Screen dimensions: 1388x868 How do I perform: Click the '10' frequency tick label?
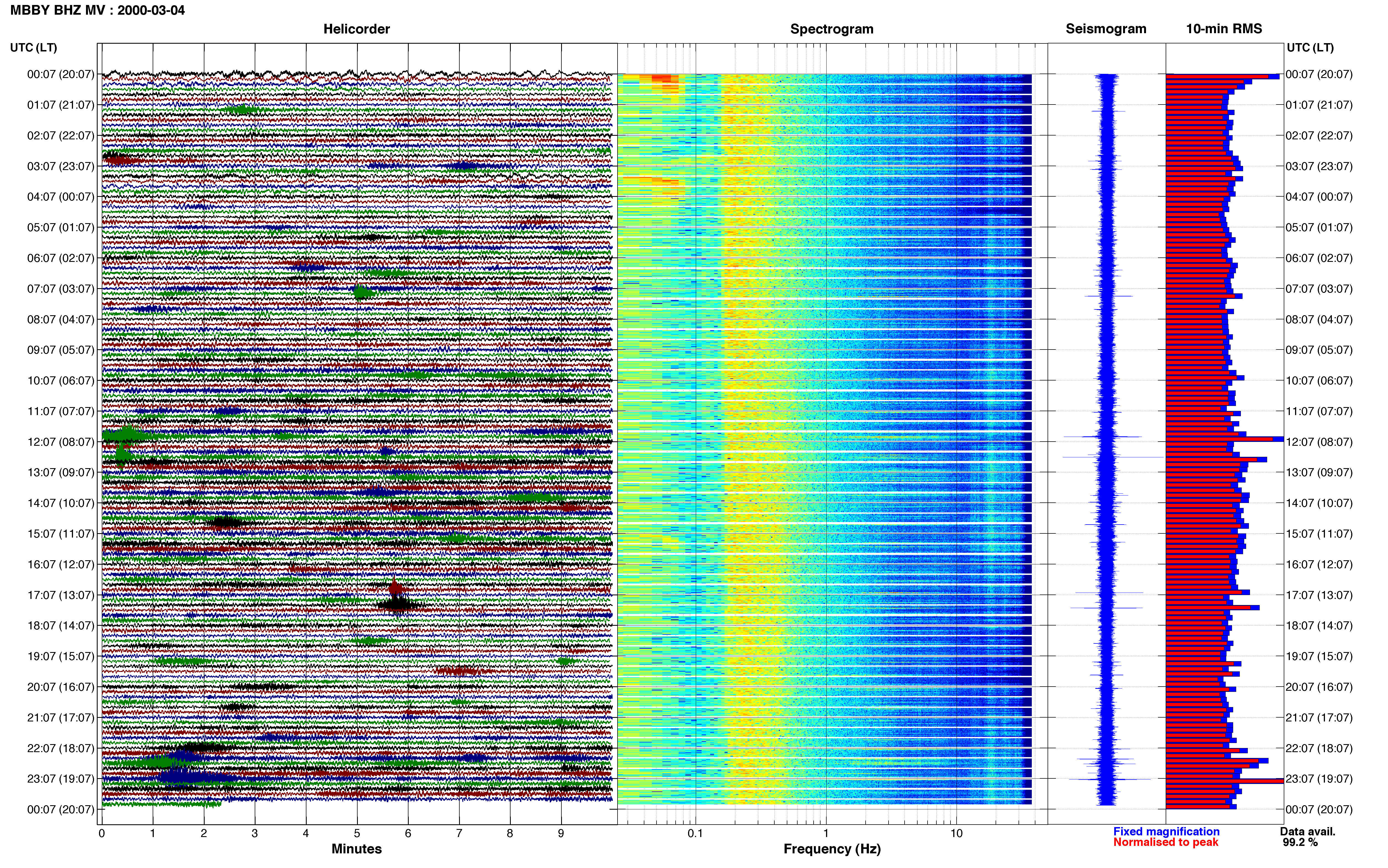pyautogui.click(x=956, y=833)
